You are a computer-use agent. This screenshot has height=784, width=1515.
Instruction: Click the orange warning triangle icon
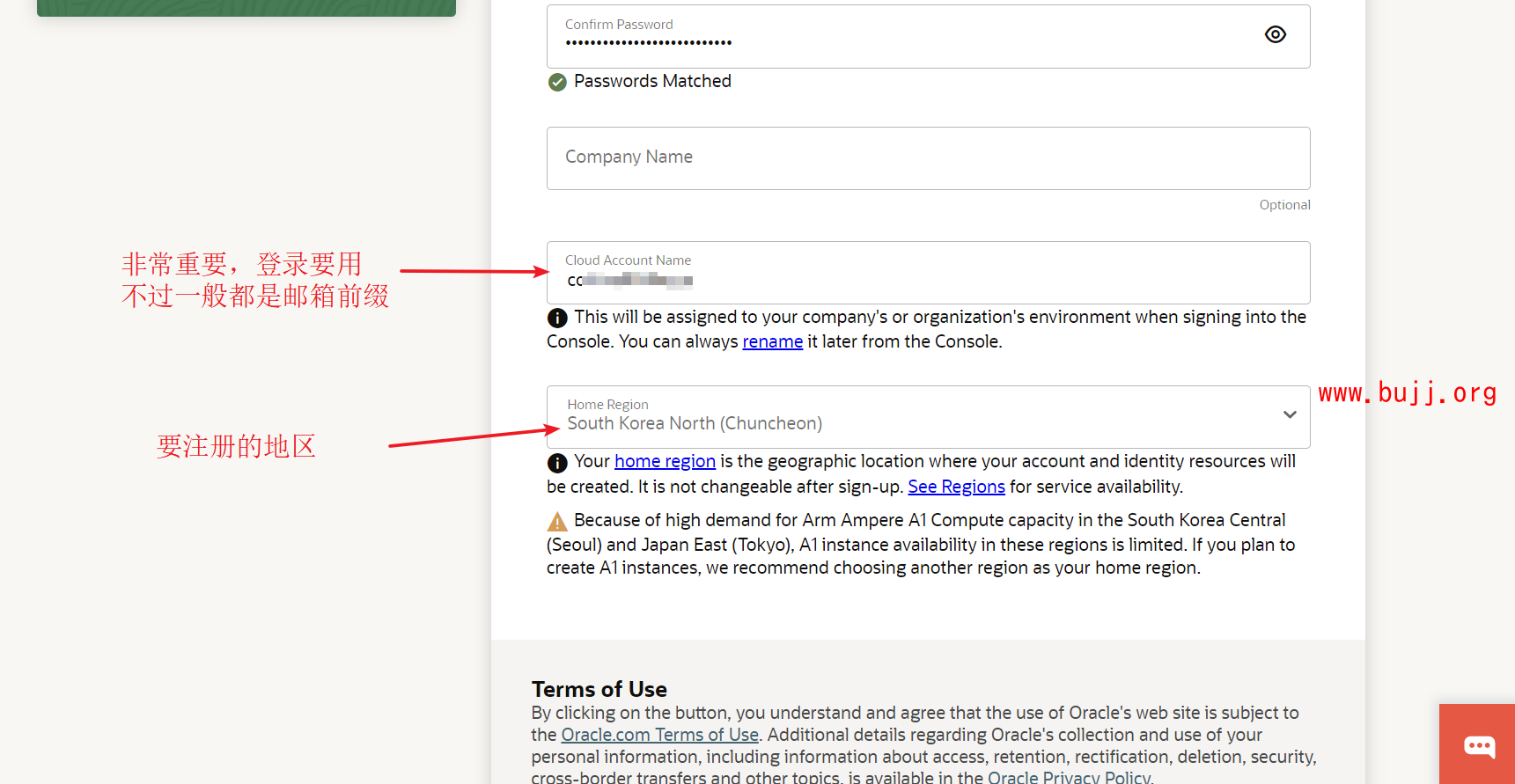[557, 522]
